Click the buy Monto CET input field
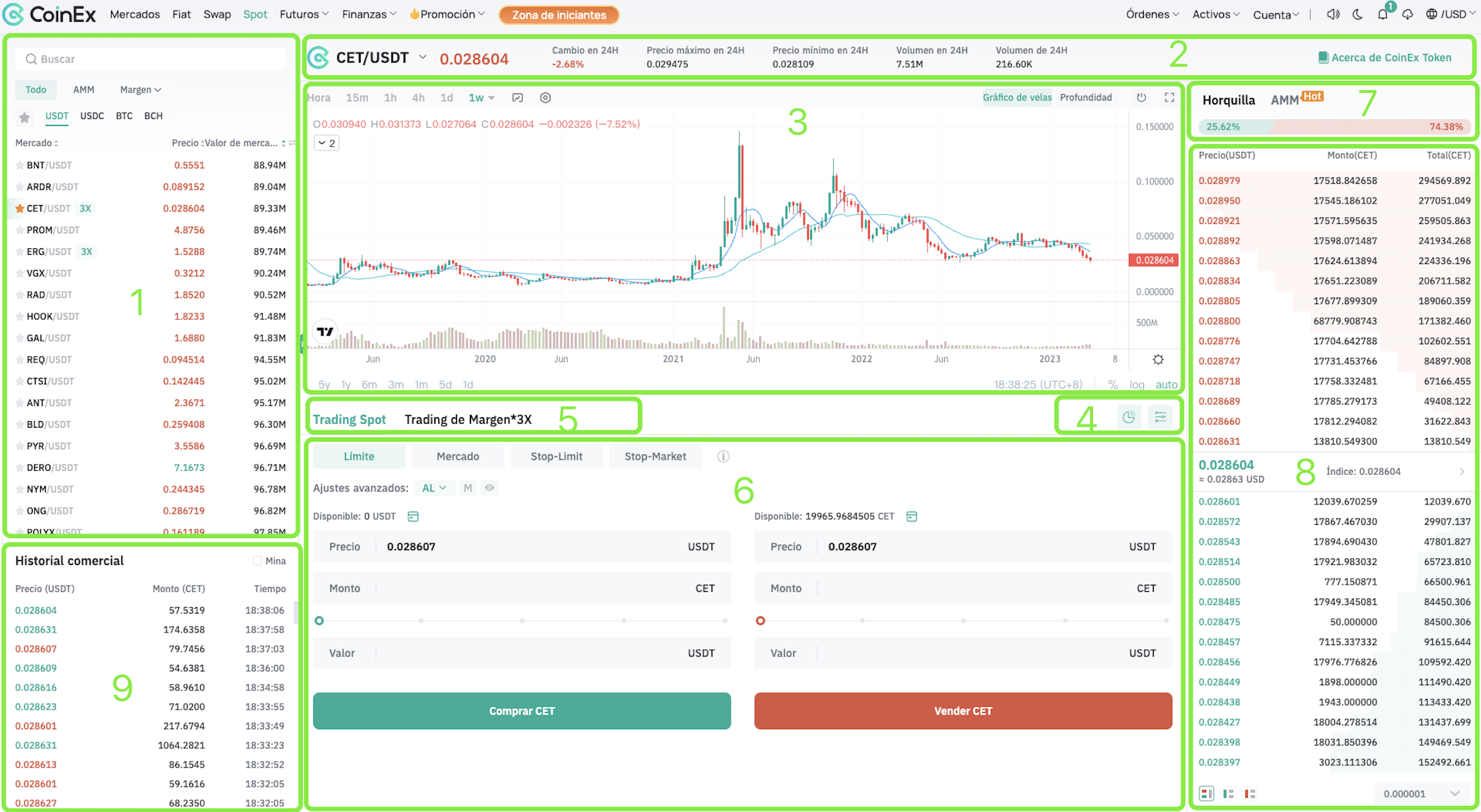1481x812 pixels. [522, 589]
